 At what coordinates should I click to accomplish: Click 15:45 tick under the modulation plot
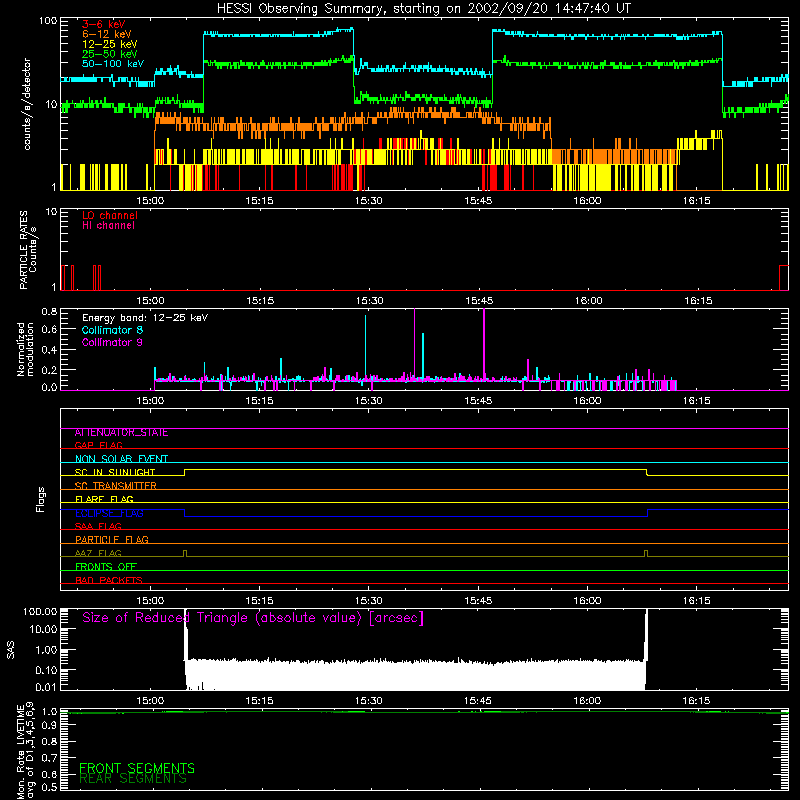point(478,401)
